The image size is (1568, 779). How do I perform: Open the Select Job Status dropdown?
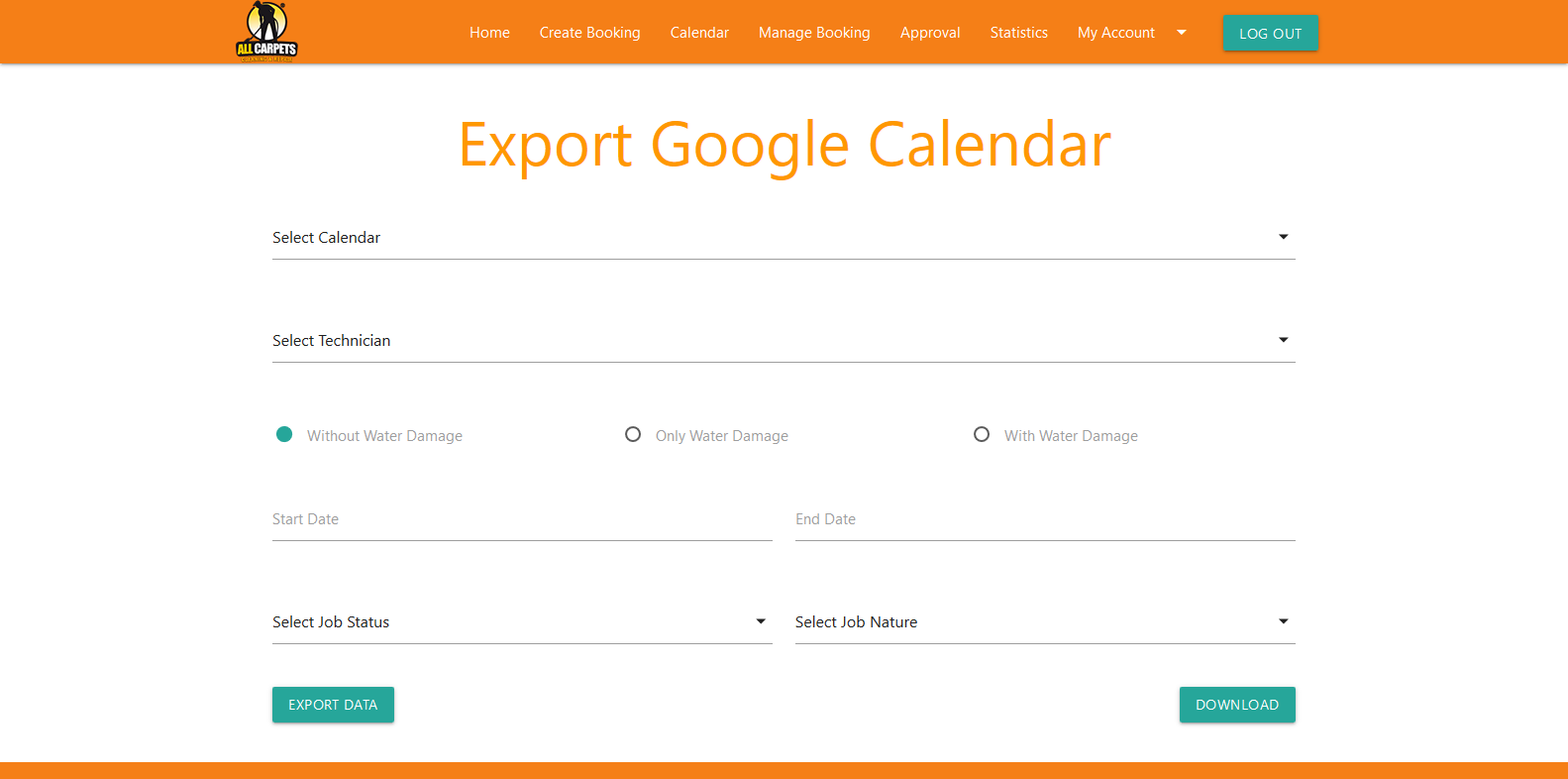pos(522,622)
